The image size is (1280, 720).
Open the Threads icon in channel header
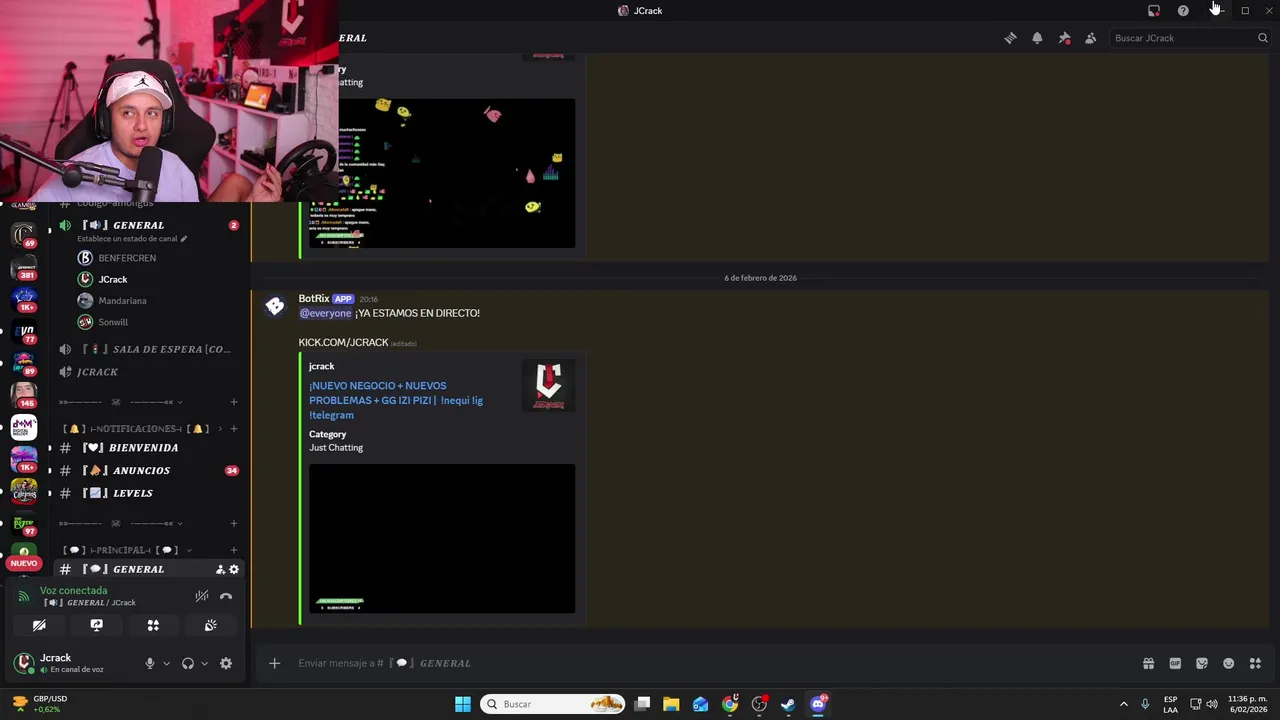click(1010, 38)
